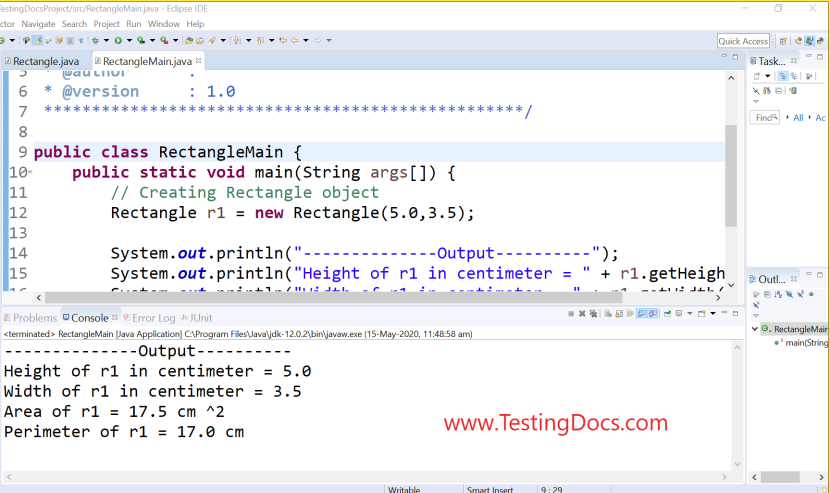Click the Search flashlight toolbar icon
The image size is (830, 493).
click(x=212, y=40)
